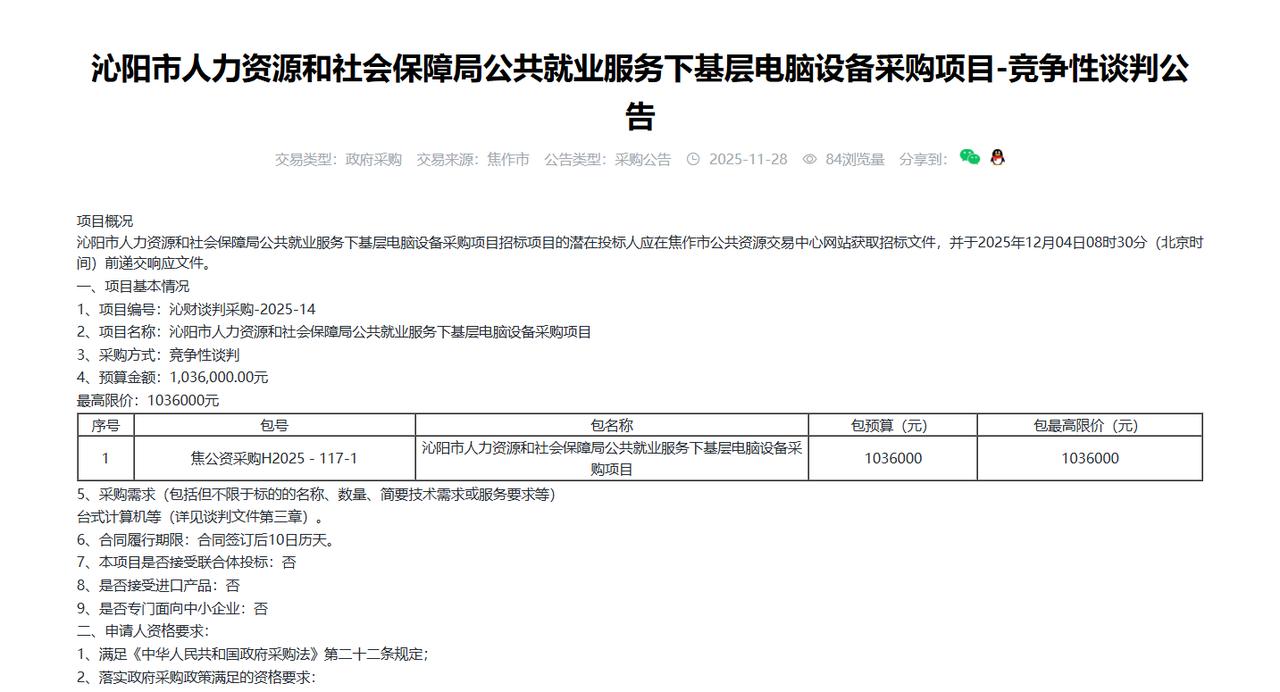Click 1036000 under 包预算 column
This screenshot has width=1280, height=692.
tap(892, 459)
